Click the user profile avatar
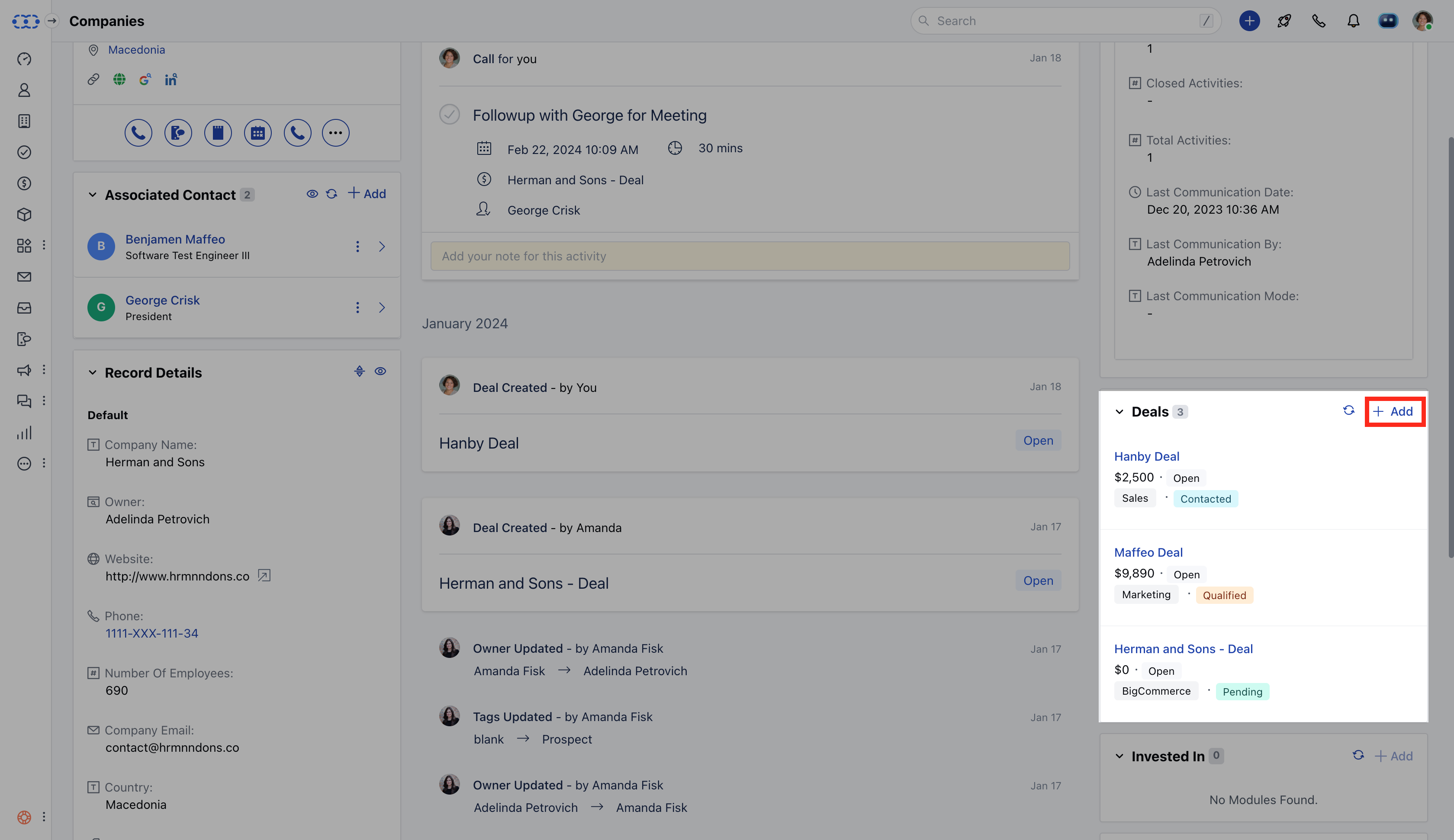 coord(1422,21)
